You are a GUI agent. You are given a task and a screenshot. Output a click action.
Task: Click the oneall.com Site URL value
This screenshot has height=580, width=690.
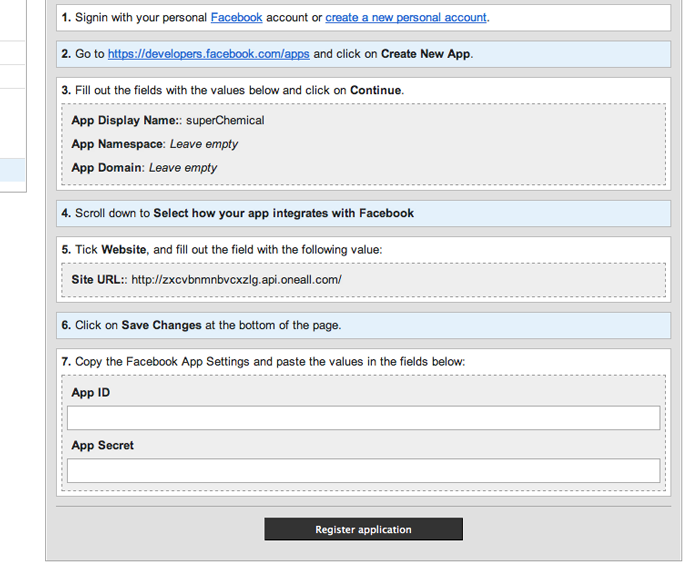(236, 280)
